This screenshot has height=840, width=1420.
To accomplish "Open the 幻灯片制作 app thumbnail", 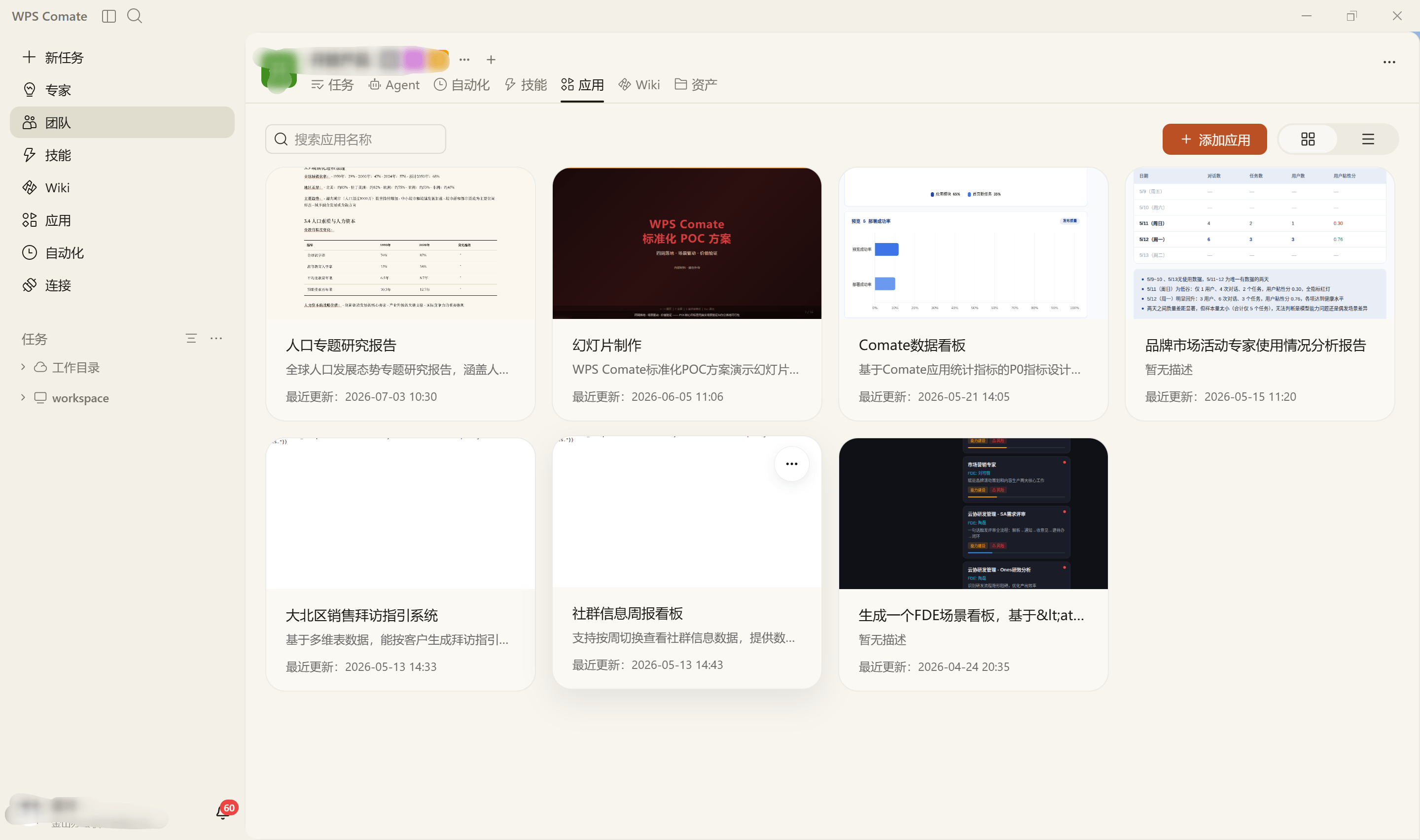I will 686,243.
